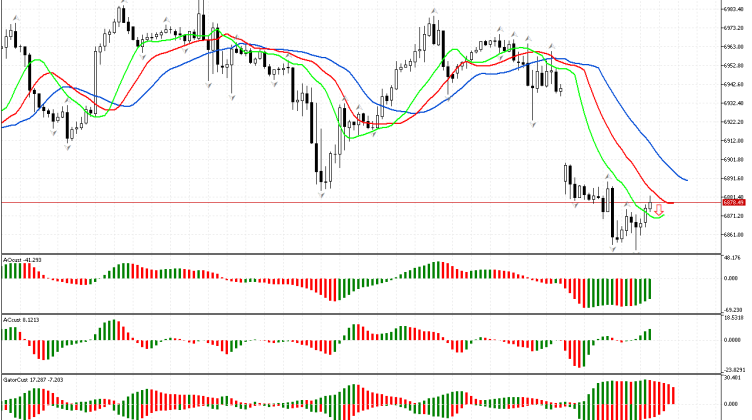Select the blue Alligator jaw line's right end
This screenshot has height=420, width=752.
(x=687, y=180)
